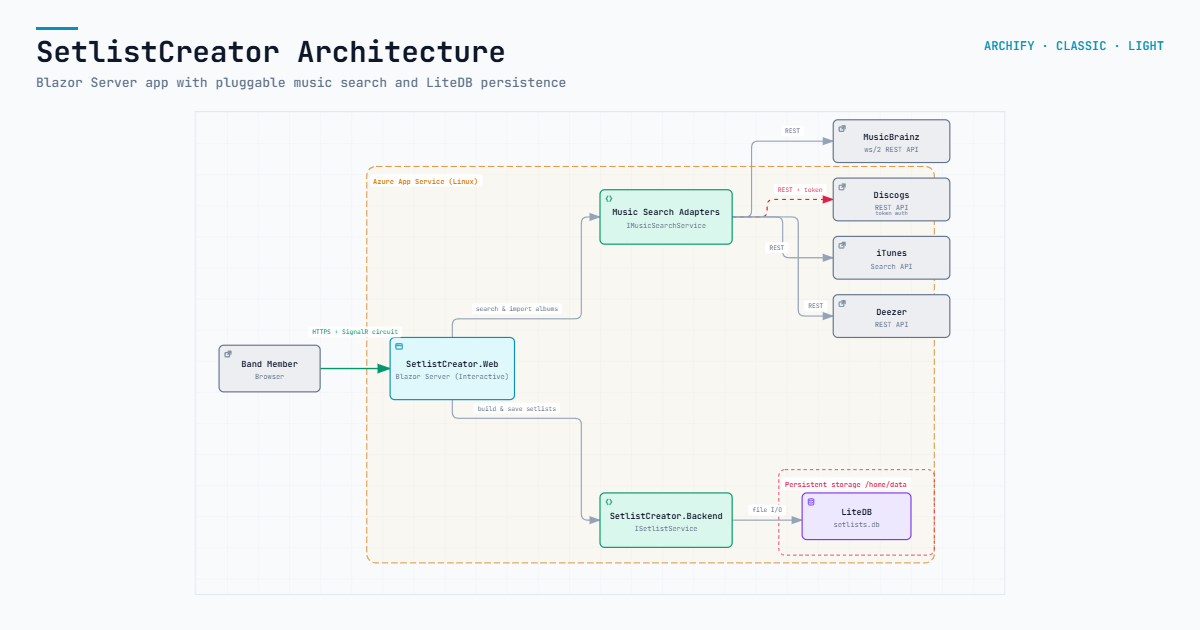Click the 'build & save setlists' edge label
1200x630 pixels.
517,408
